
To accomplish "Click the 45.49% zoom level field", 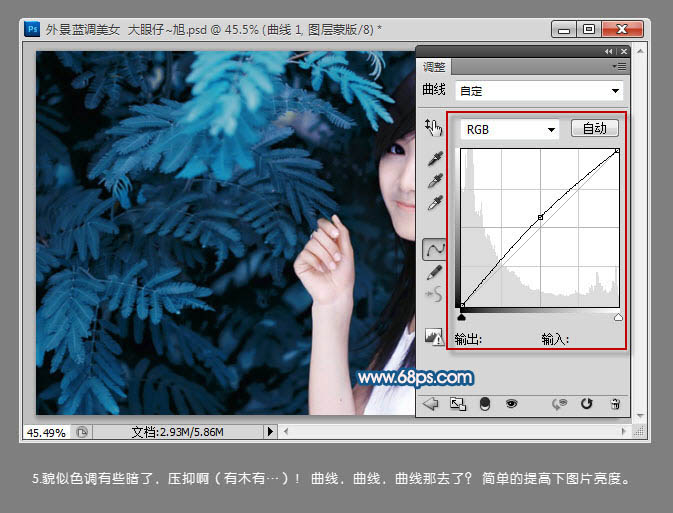I will [x=45, y=432].
